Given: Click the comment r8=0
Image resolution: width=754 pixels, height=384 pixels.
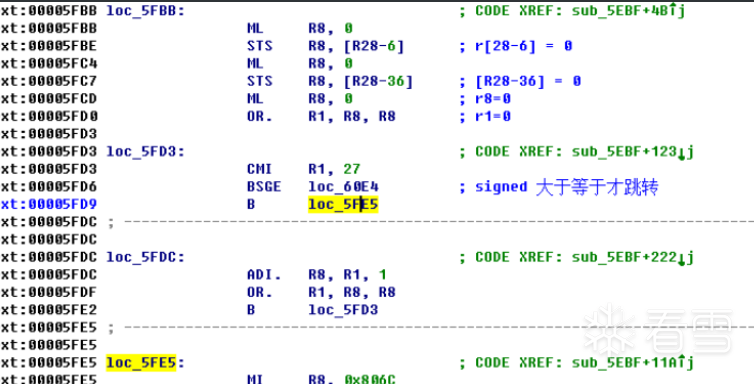Looking at the screenshot, I should (485, 99).
